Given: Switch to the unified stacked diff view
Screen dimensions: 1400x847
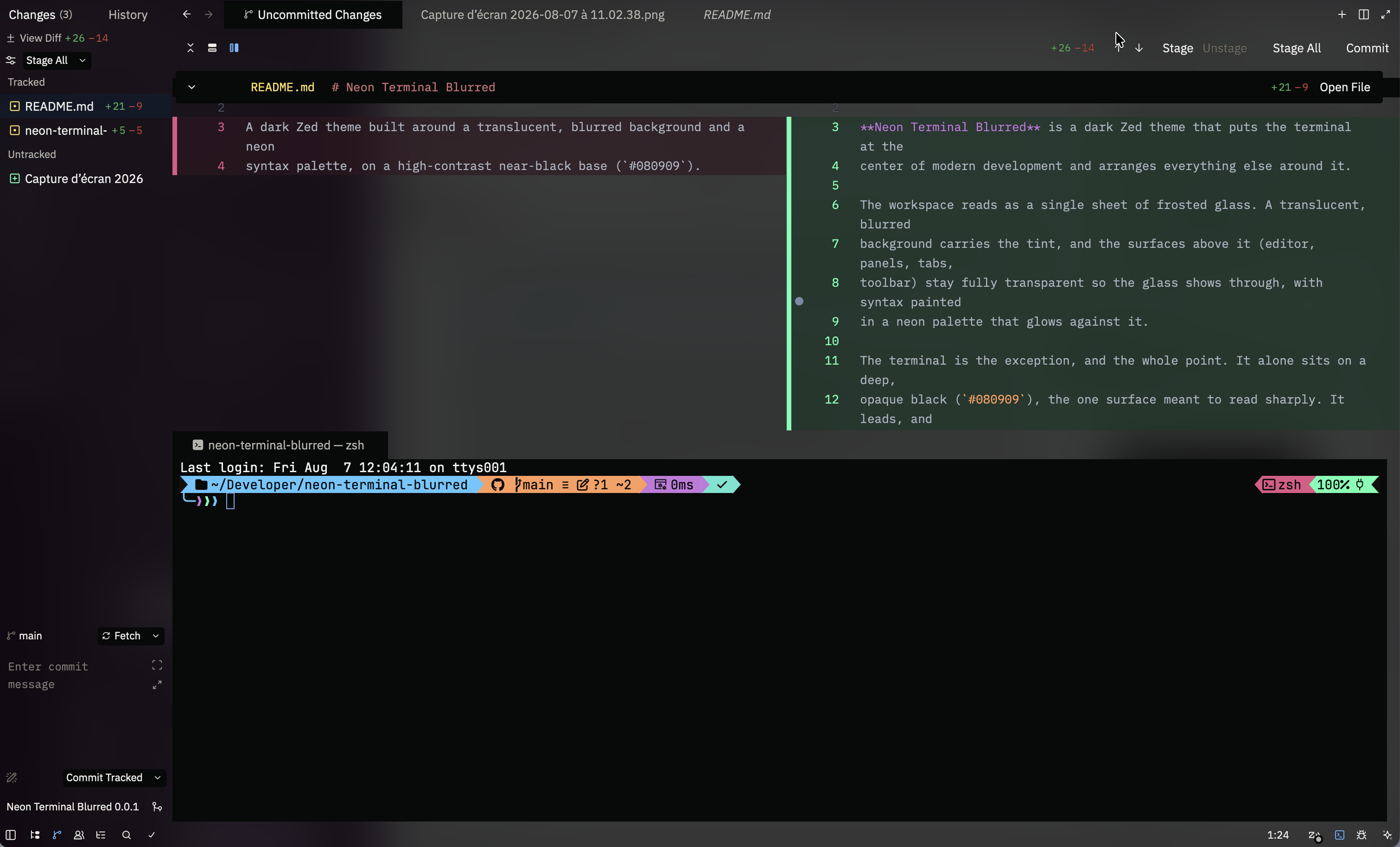Looking at the screenshot, I should 212,48.
